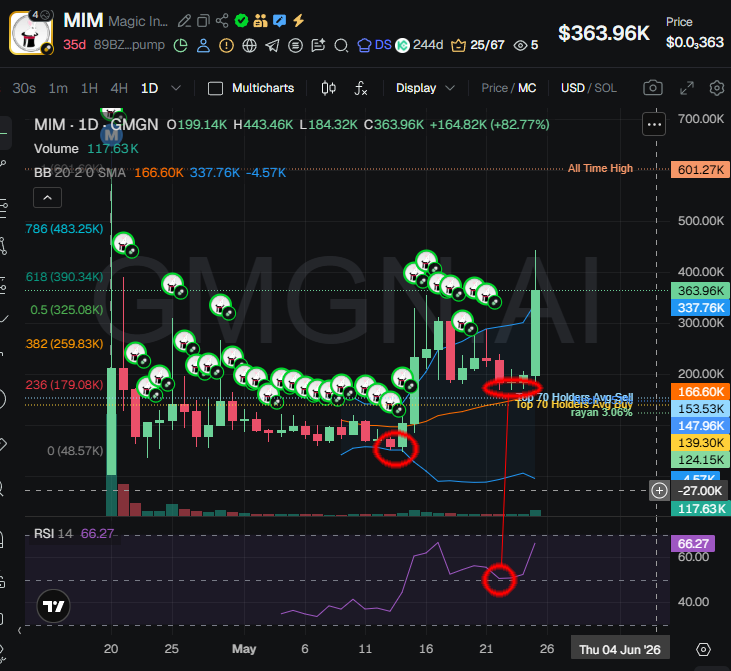Open the DS chef hat link
The width and height of the screenshot is (731, 671).
coord(374,45)
